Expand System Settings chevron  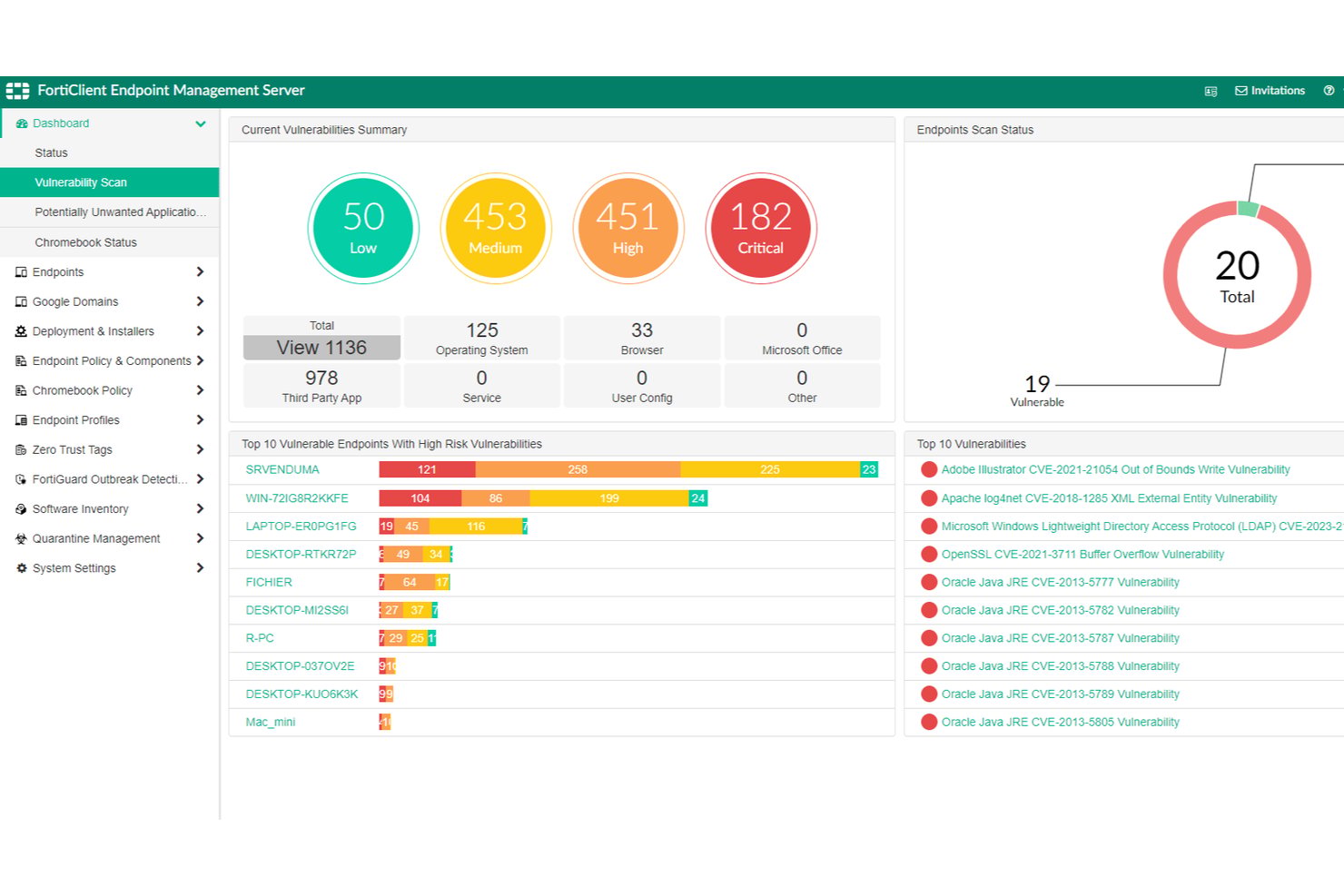click(x=200, y=567)
